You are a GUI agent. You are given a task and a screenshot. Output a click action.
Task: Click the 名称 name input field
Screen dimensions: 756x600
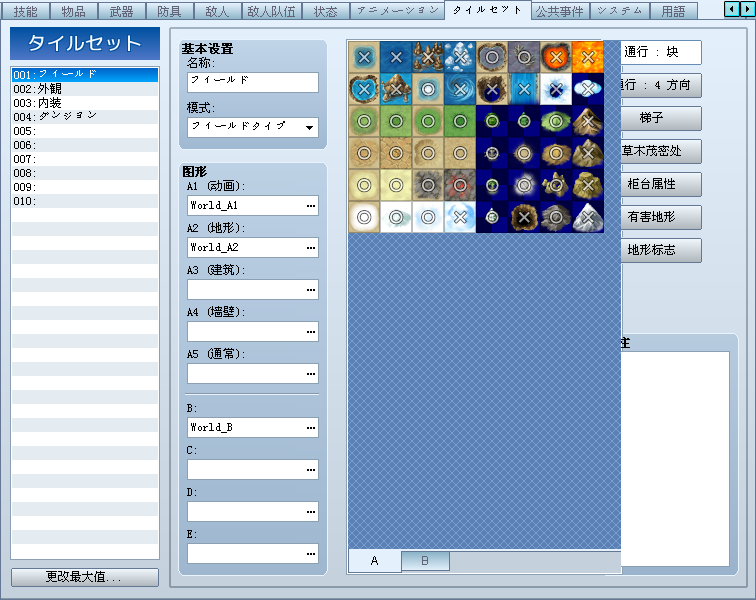(x=253, y=82)
